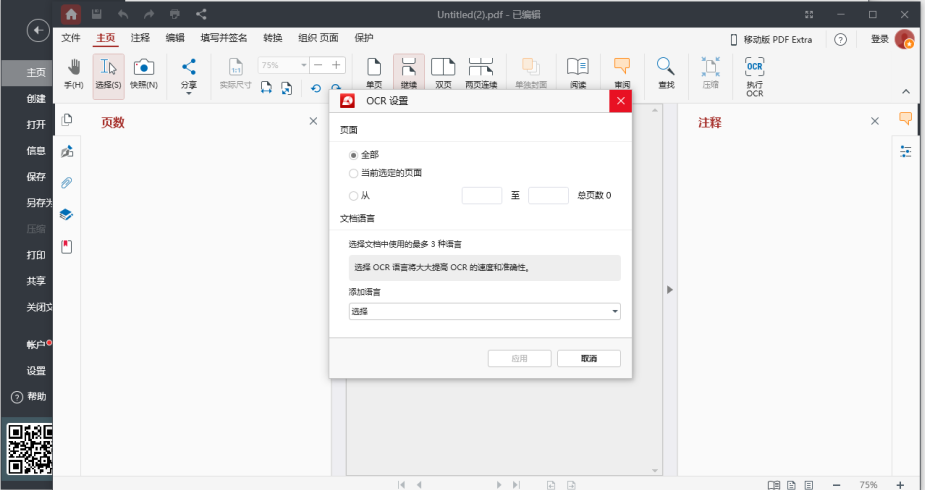The width and height of the screenshot is (925, 490).
Task: Switch to 单页 single page view
Action: 374,74
